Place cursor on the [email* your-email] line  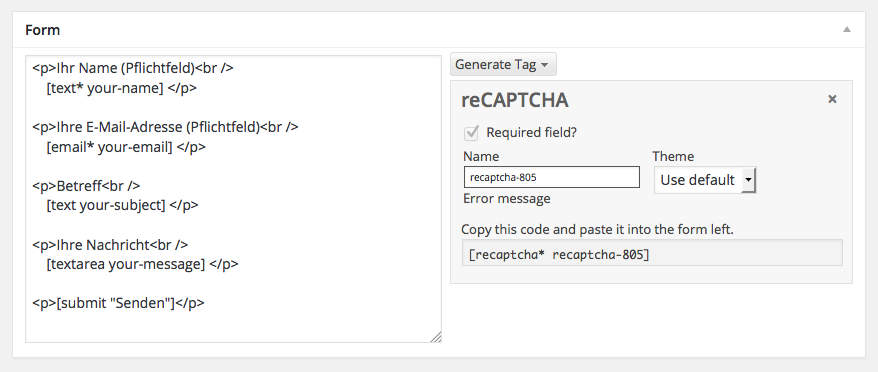point(126,147)
